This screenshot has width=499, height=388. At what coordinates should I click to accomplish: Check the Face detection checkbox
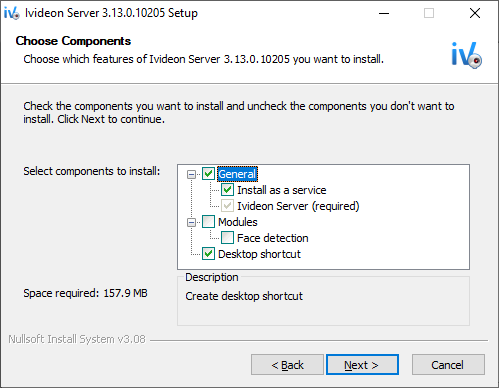pos(227,238)
